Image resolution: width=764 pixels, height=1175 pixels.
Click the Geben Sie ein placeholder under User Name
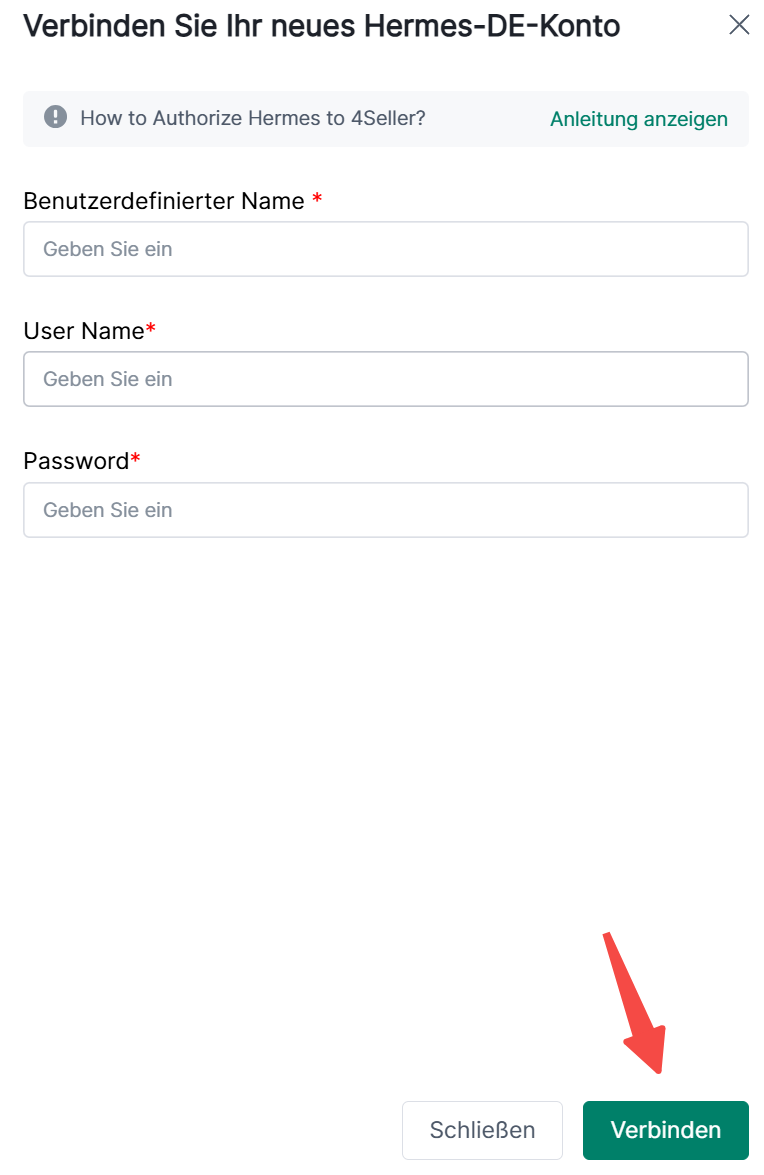point(108,379)
